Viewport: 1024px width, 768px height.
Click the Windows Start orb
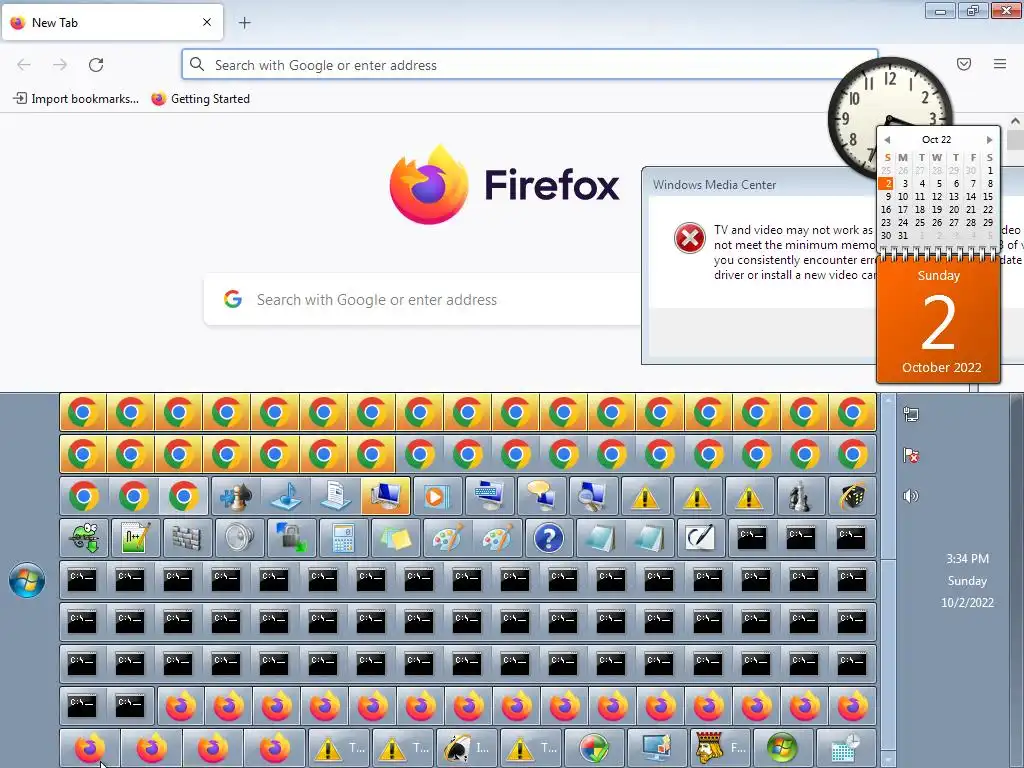27,580
